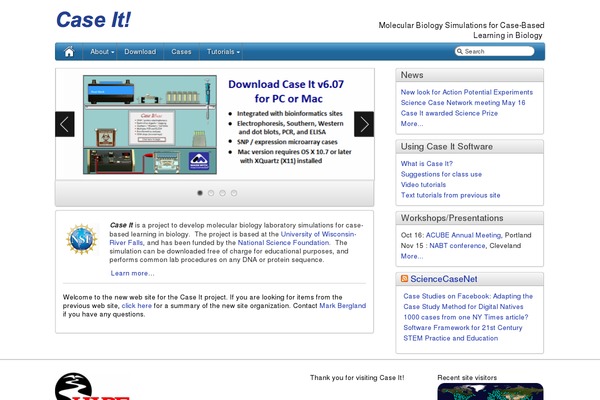Open the Cases menu item
The width and height of the screenshot is (600, 400).
[x=181, y=52]
